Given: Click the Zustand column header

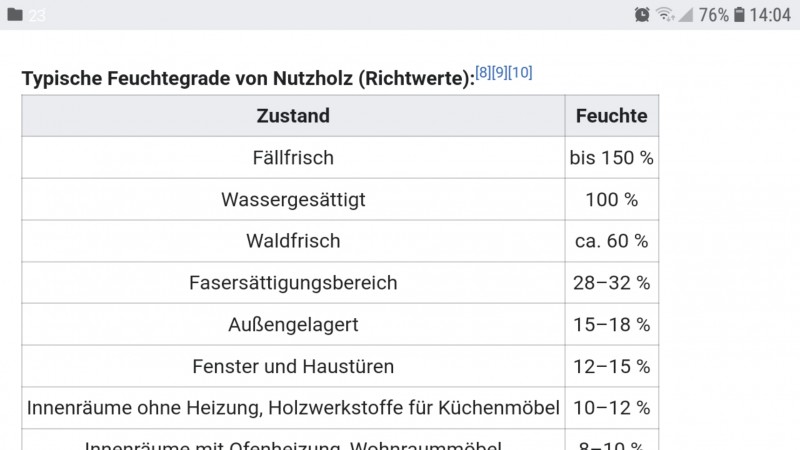Looking at the screenshot, I should (293, 116).
